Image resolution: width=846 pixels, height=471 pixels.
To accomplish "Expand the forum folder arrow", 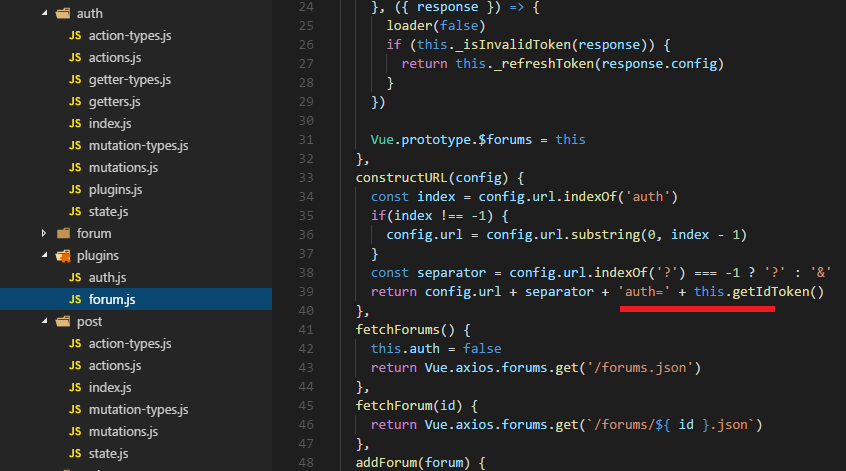I will click(x=44, y=234).
